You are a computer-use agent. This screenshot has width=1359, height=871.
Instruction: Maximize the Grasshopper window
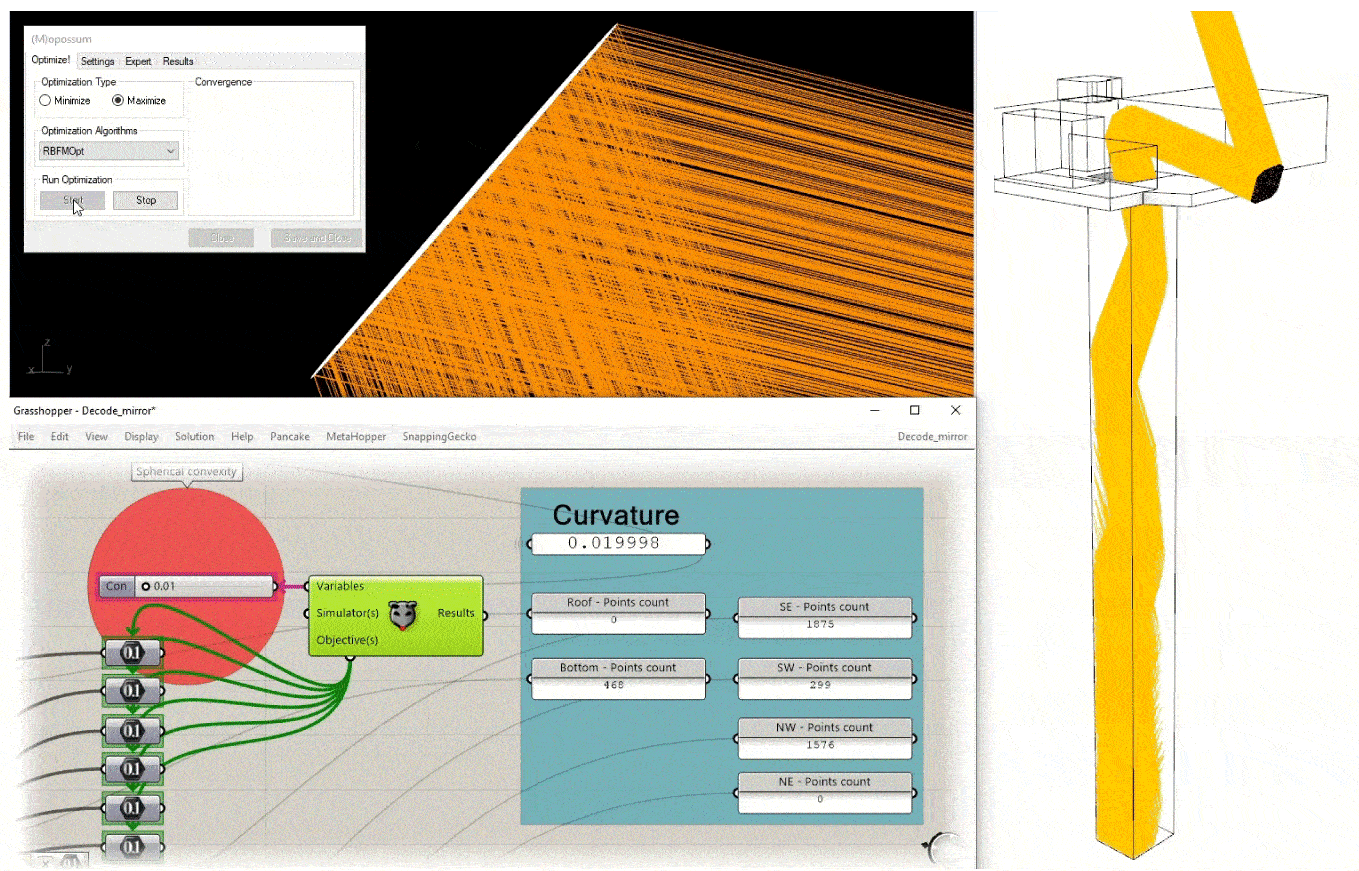(914, 410)
